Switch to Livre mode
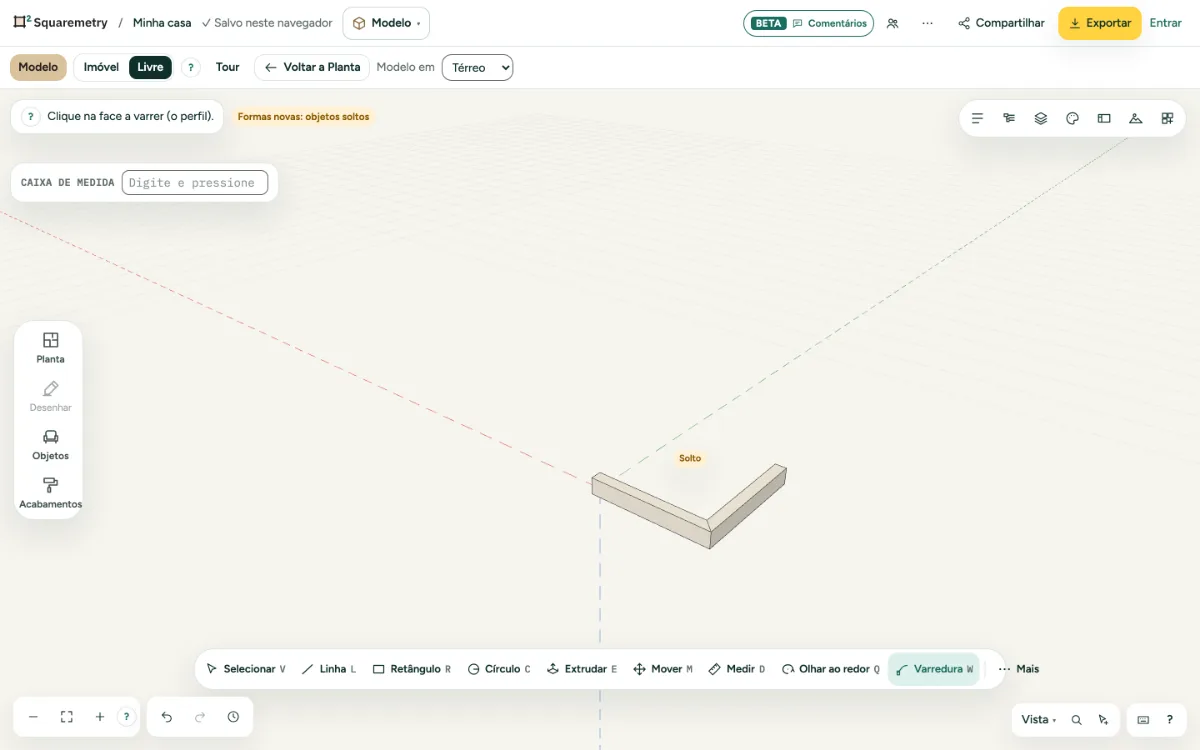This screenshot has height=750, width=1200. (150, 67)
